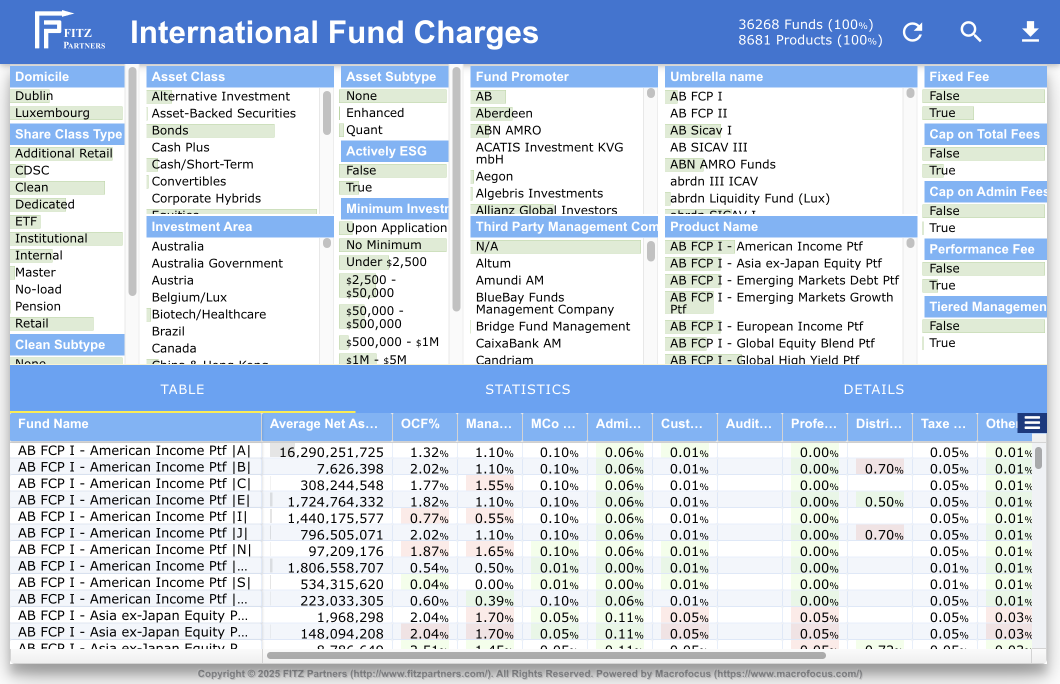
Task: Select False under Performance Fee
Action: click(x=944, y=268)
